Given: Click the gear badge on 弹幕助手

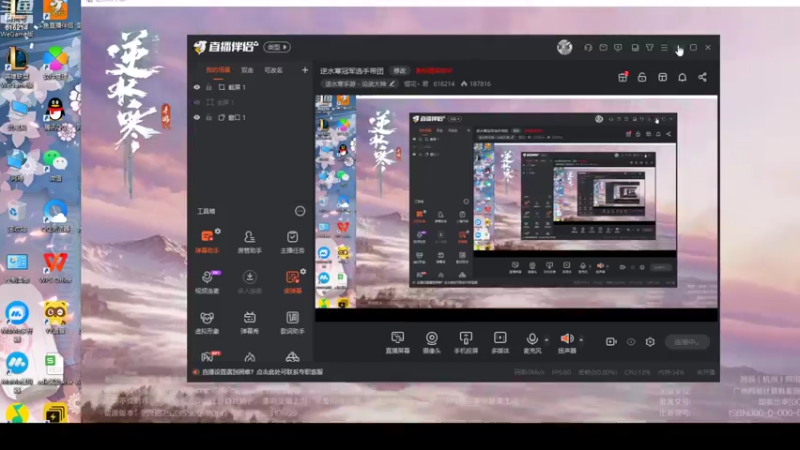Looking at the screenshot, I should [x=218, y=231].
